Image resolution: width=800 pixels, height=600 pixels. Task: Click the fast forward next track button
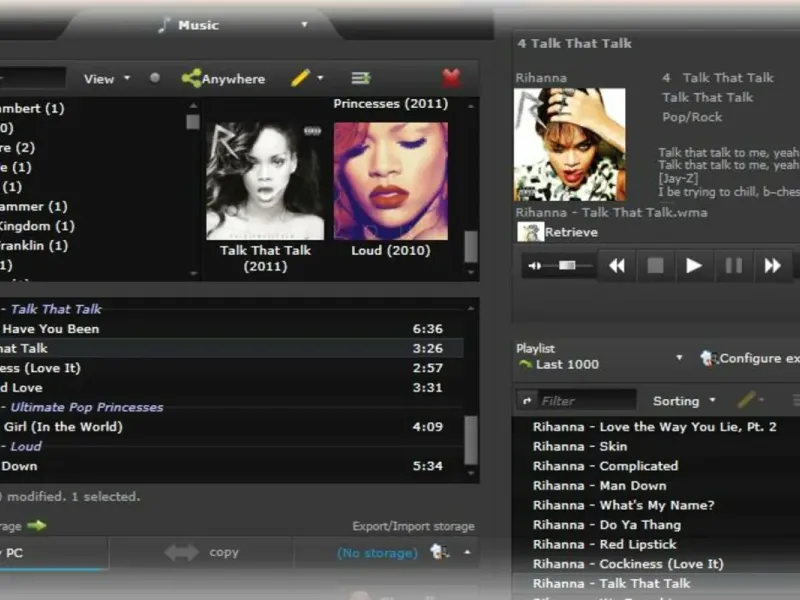pos(772,265)
